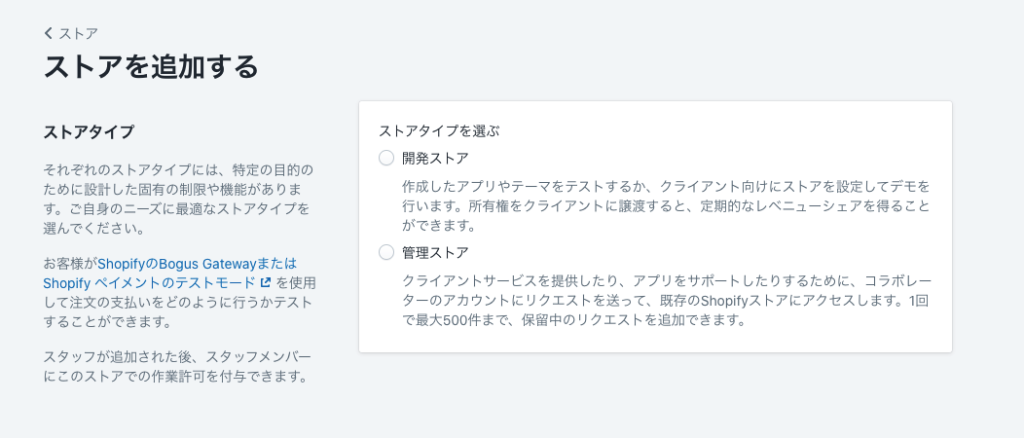
Task: Click the ストアタイプを選ぶ group label
Action: [438, 130]
